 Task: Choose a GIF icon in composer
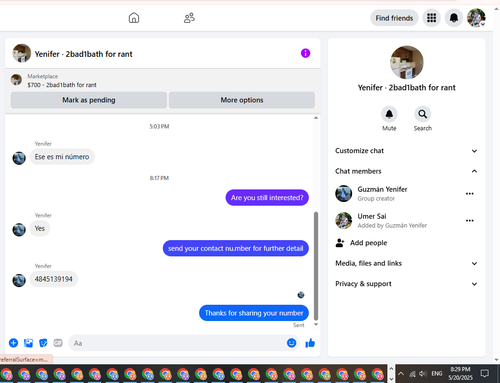58,343
